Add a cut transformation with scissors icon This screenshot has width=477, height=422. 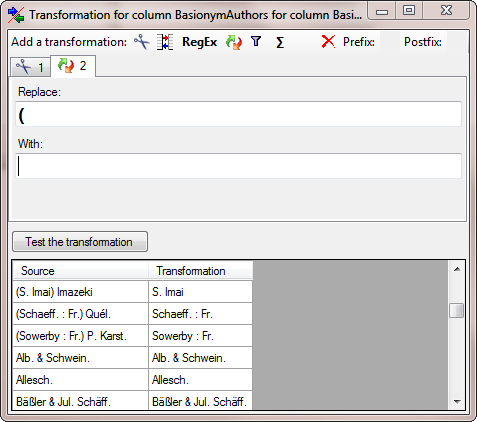tap(142, 42)
